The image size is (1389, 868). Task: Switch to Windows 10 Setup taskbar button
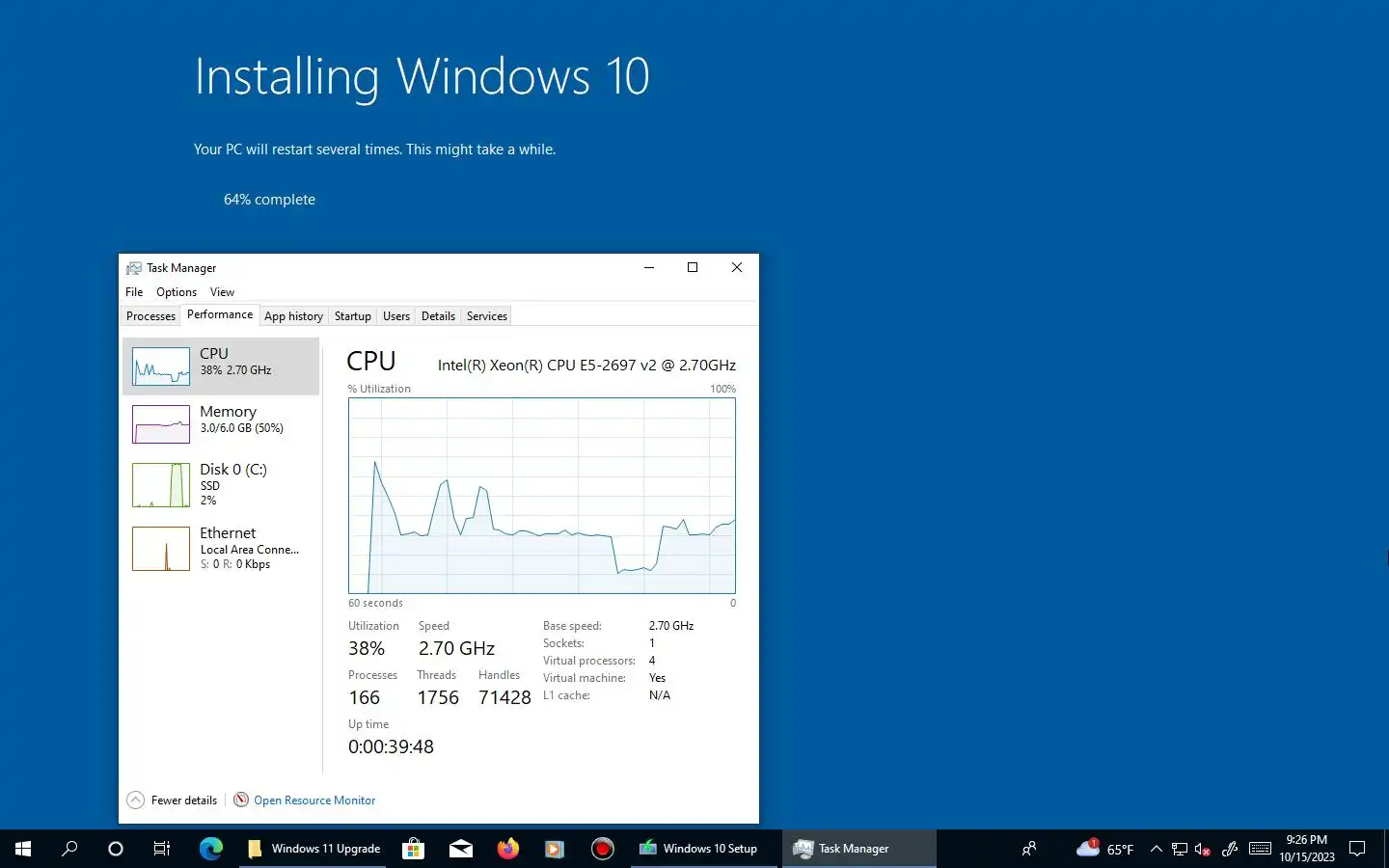tap(704, 849)
